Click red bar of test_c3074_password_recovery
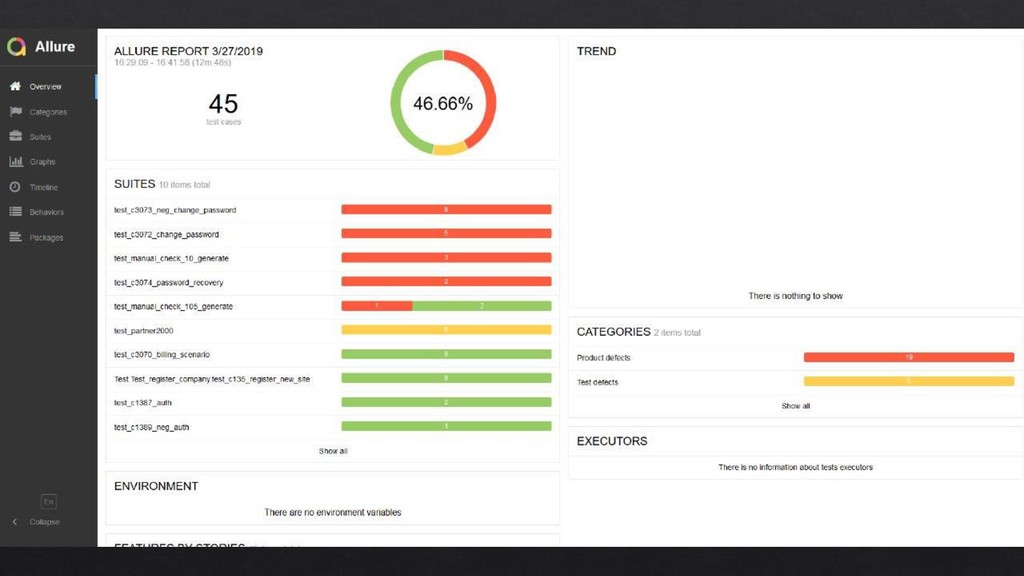This screenshot has height=576, width=1024. click(x=446, y=281)
